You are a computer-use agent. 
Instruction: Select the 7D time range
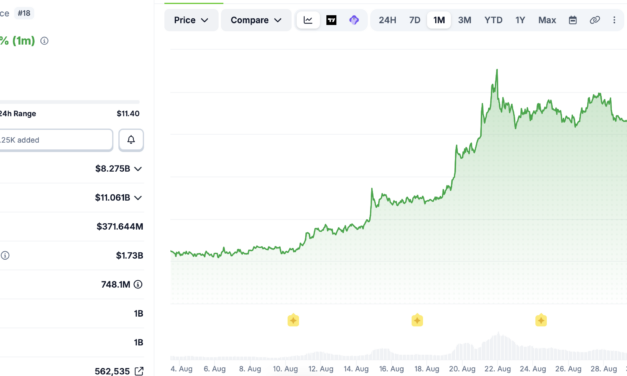(x=415, y=20)
